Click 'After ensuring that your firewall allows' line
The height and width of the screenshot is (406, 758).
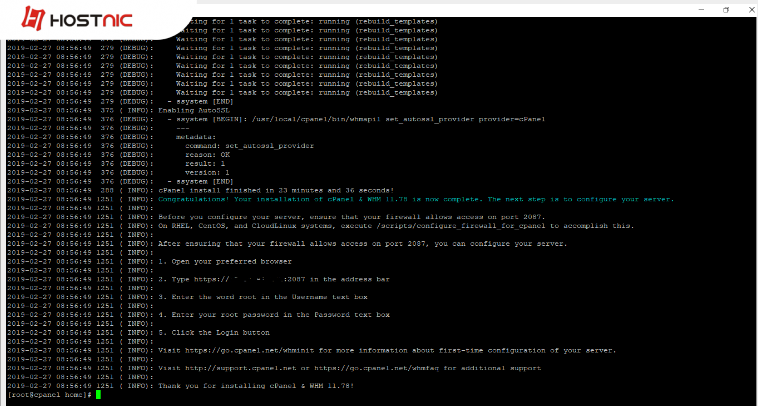pos(363,244)
